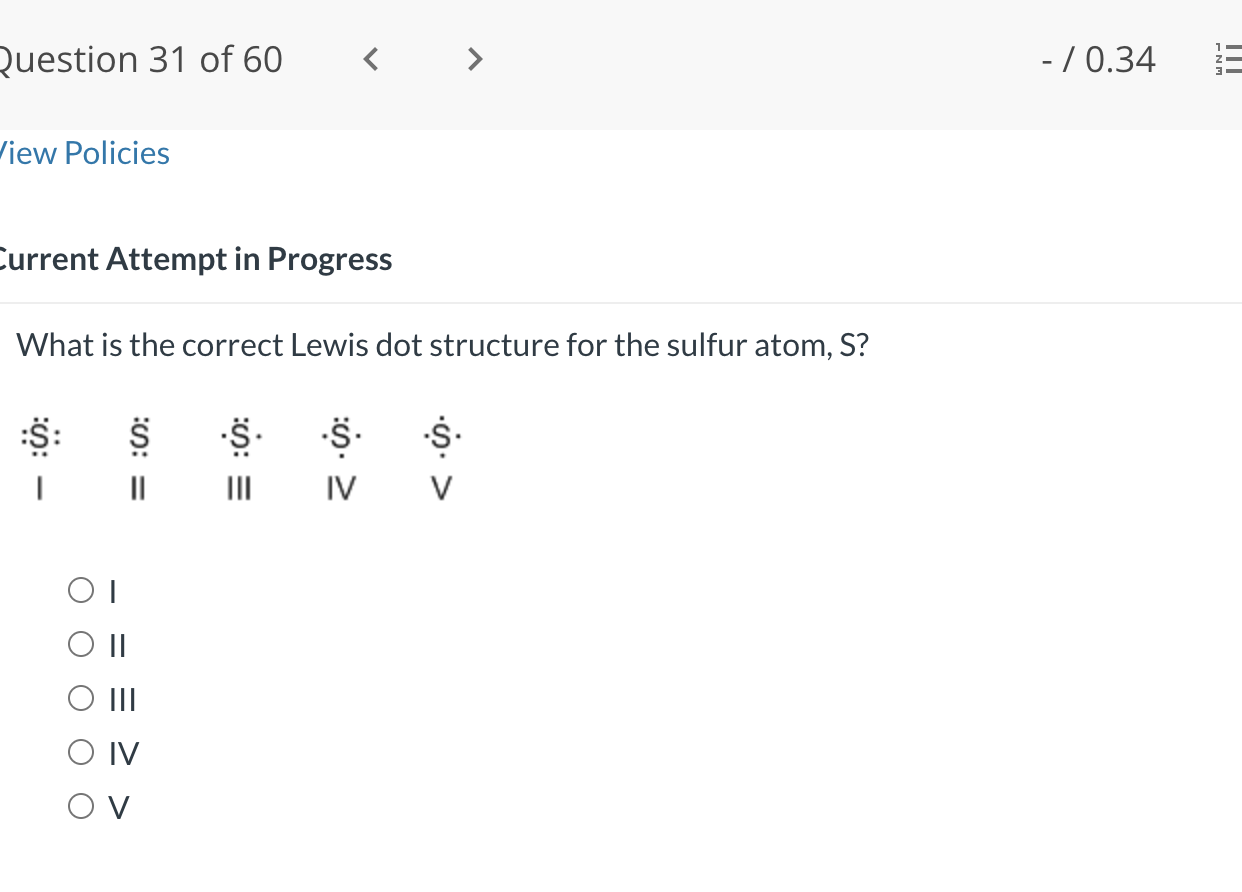Screen dimensions: 1242x892
Task: Click the Current Attempt in Progress heading
Action: [x=196, y=258]
